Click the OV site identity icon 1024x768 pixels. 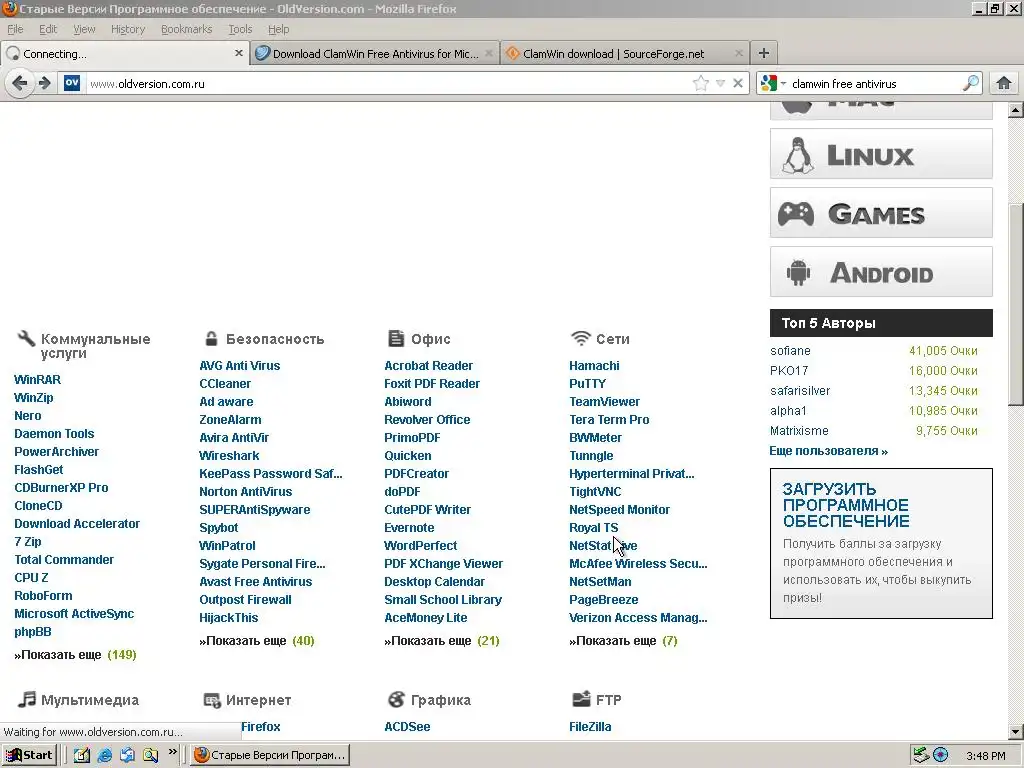72,83
